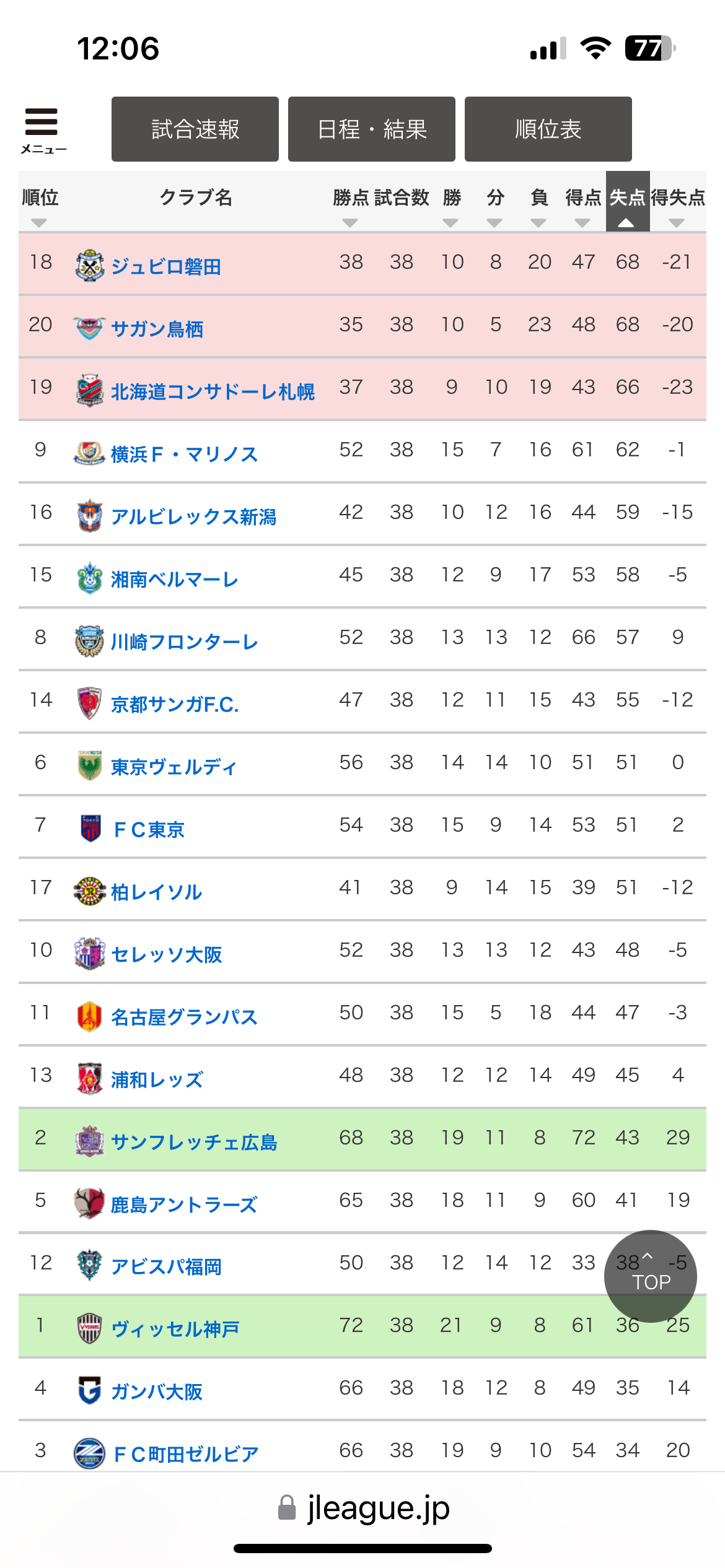
Task: Open the hamburger menu icon
Action: [42, 128]
